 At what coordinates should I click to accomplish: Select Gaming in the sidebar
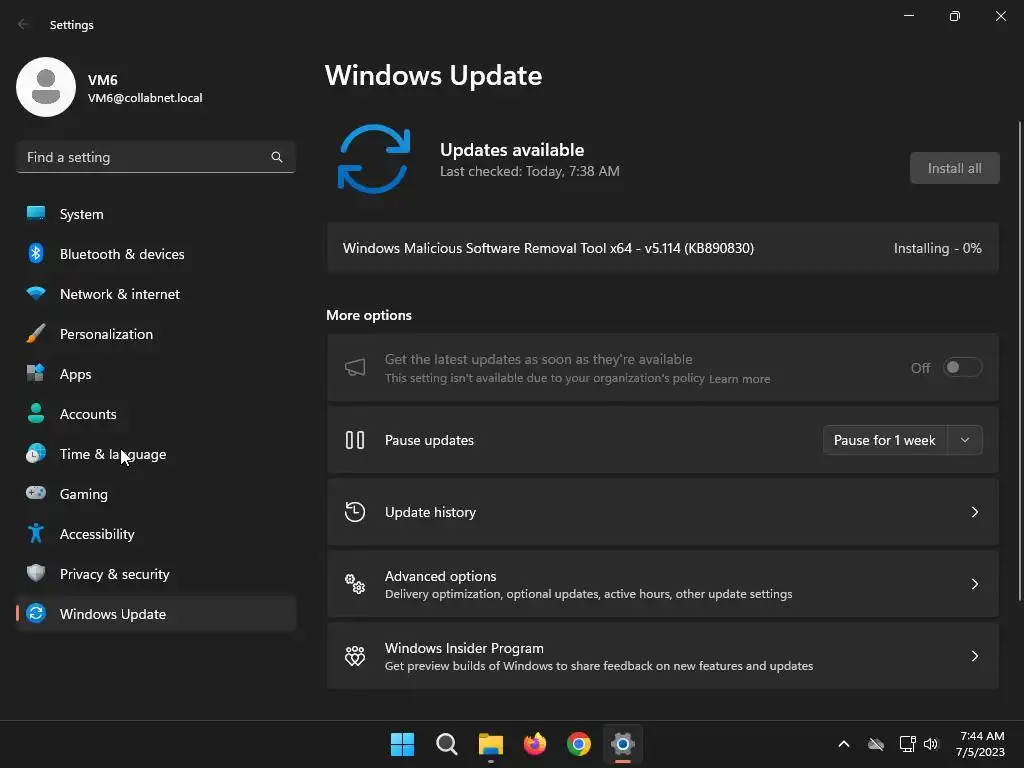point(156,493)
